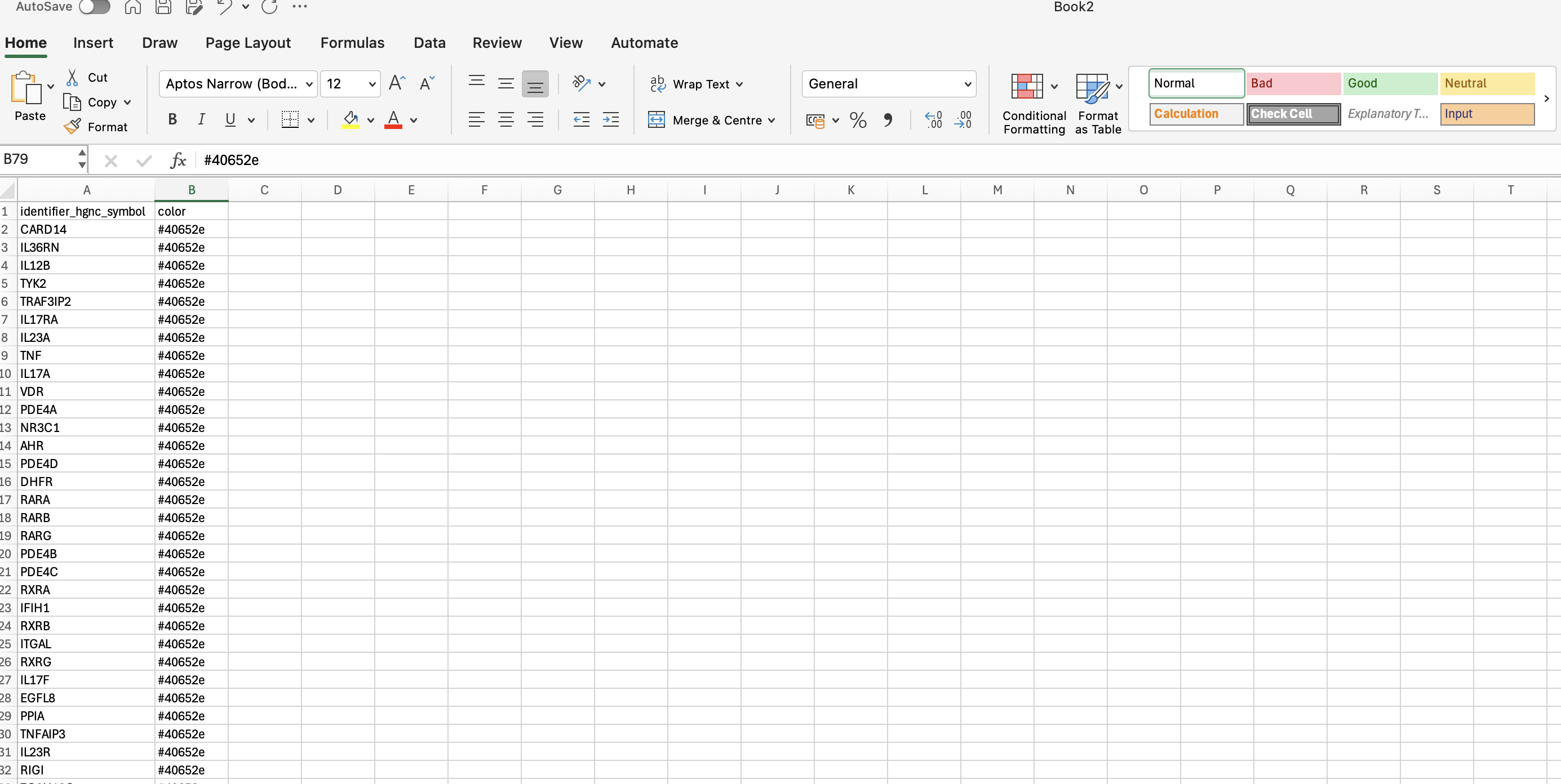Click the Name Box showing B79
Screen dimensions: 1561x784
point(38,159)
